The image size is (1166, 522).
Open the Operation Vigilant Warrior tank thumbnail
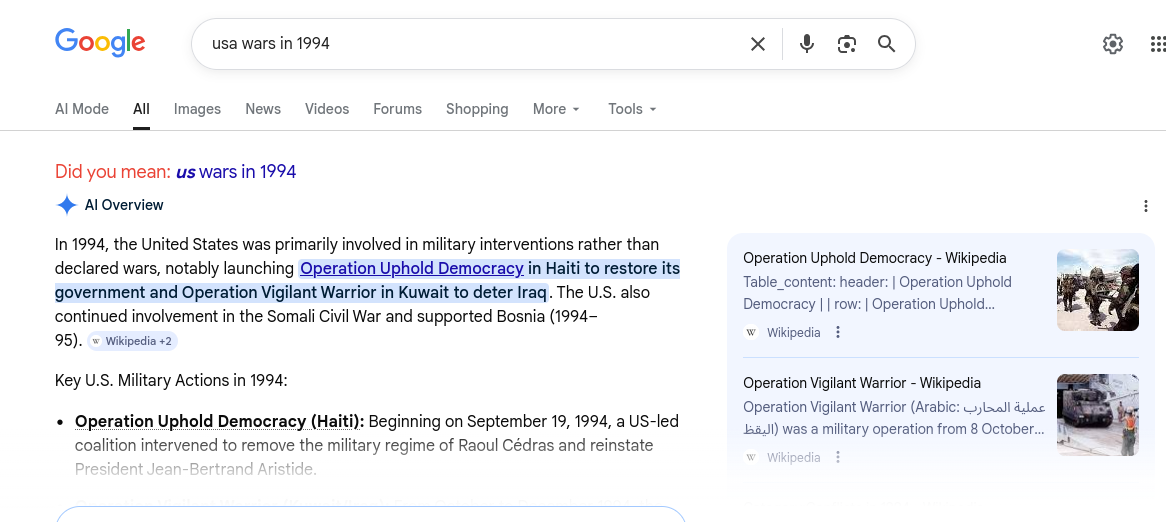[x=1097, y=415]
